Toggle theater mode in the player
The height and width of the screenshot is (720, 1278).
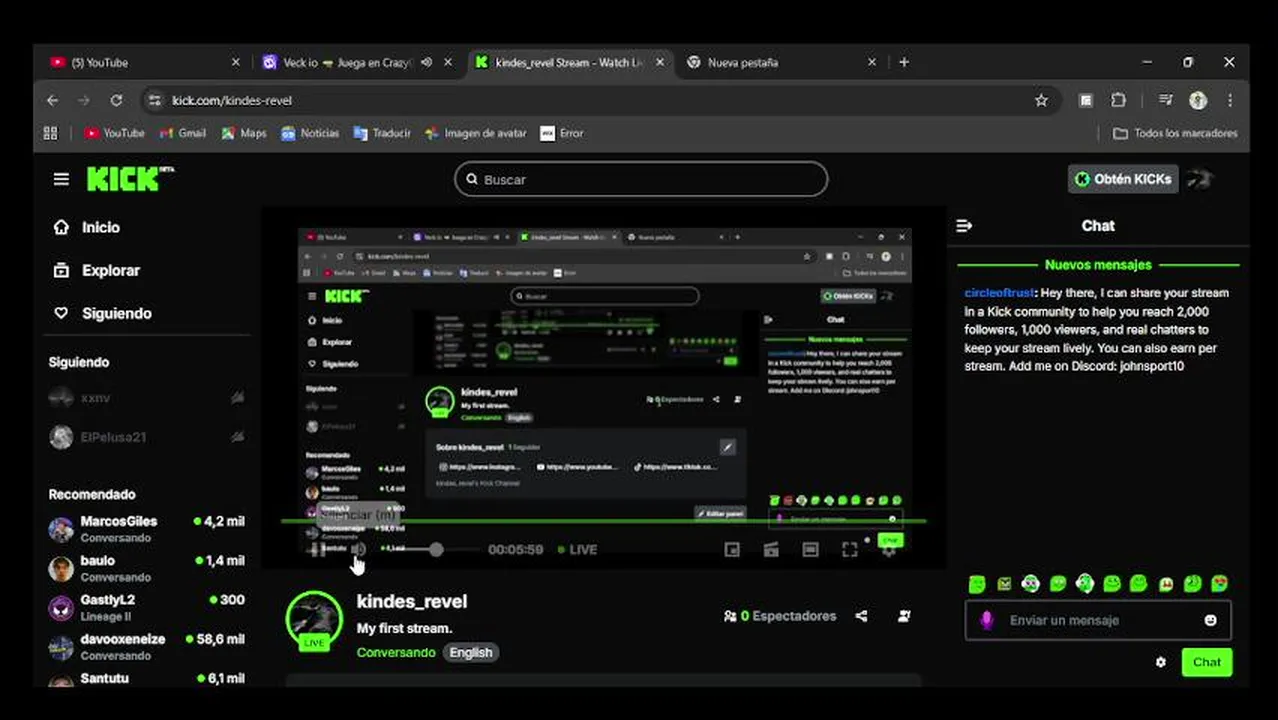(810, 549)
